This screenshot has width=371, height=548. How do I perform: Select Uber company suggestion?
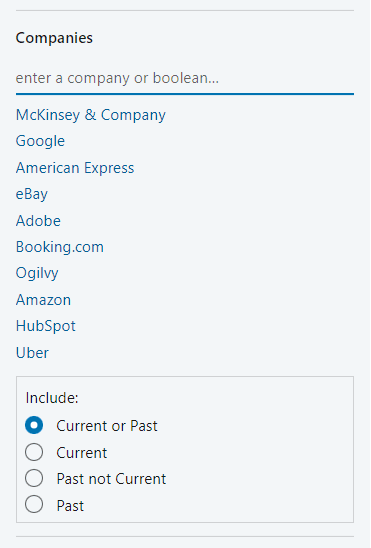pos(32,353)
